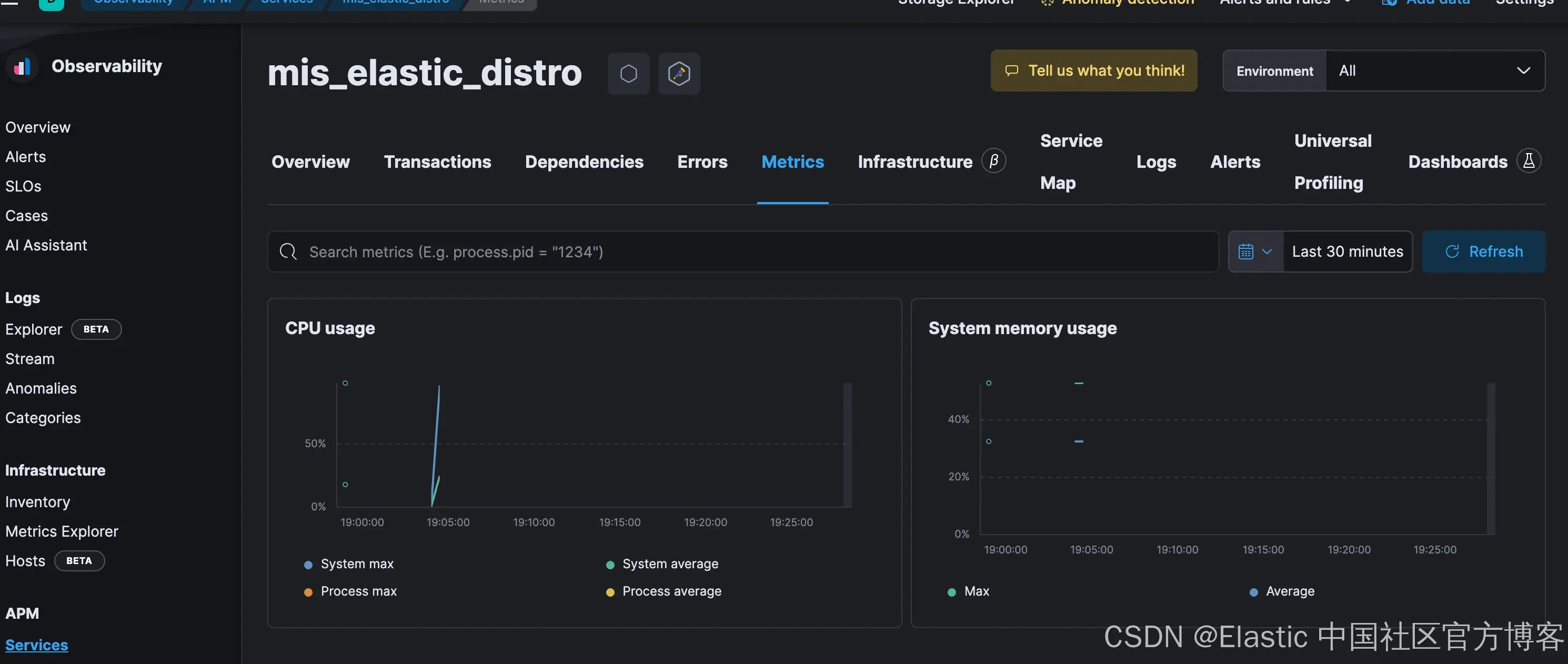Image resolution: width=1568 pixels, height=664 pixels.
Task: Click the magnifier icon in metrics search
Action: pos(288,251)
